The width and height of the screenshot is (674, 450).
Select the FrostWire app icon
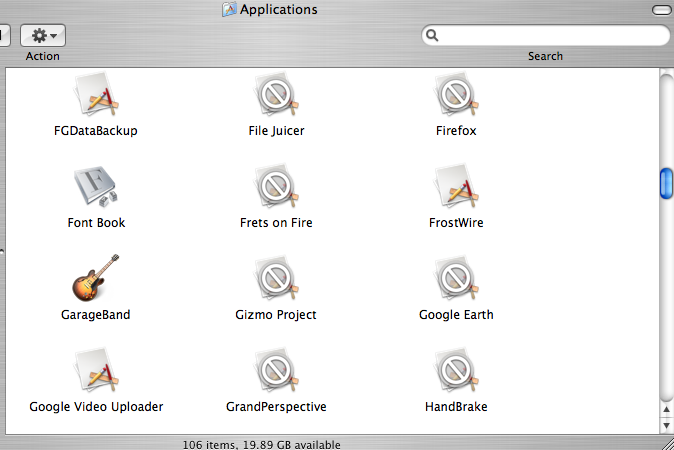click(456, 186)
